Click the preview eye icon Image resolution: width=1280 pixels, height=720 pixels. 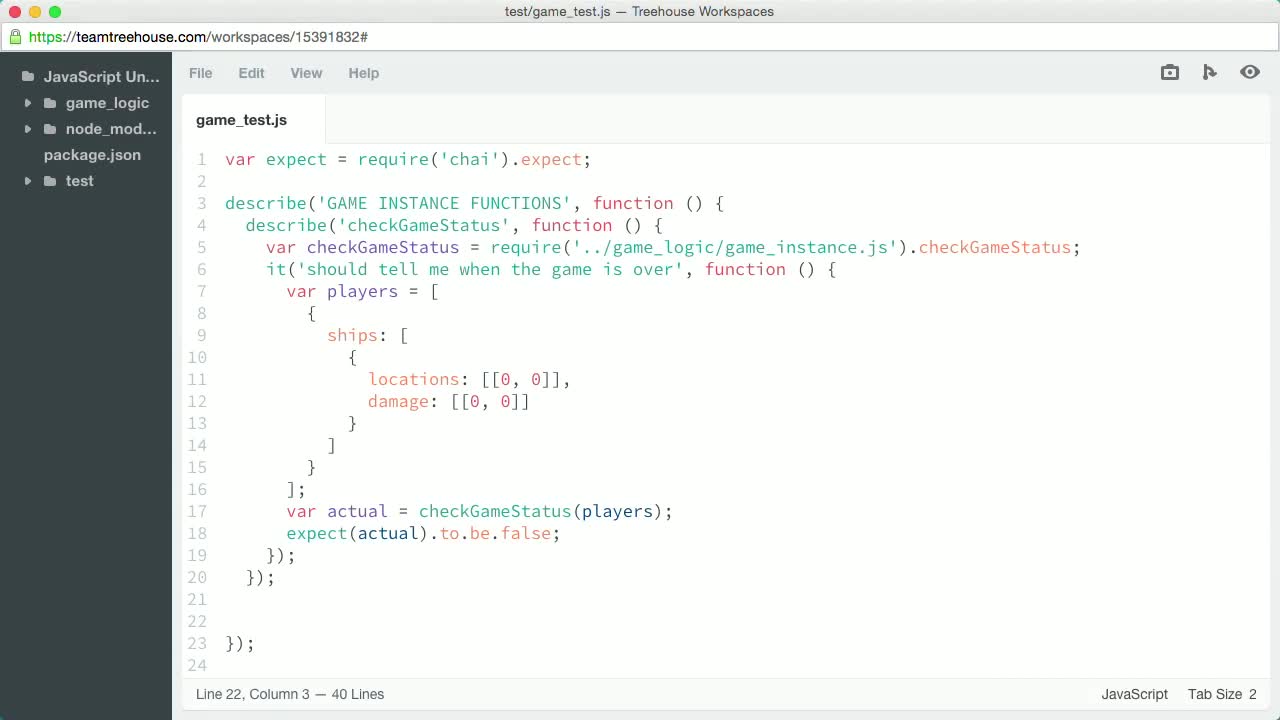point(1250,72)
